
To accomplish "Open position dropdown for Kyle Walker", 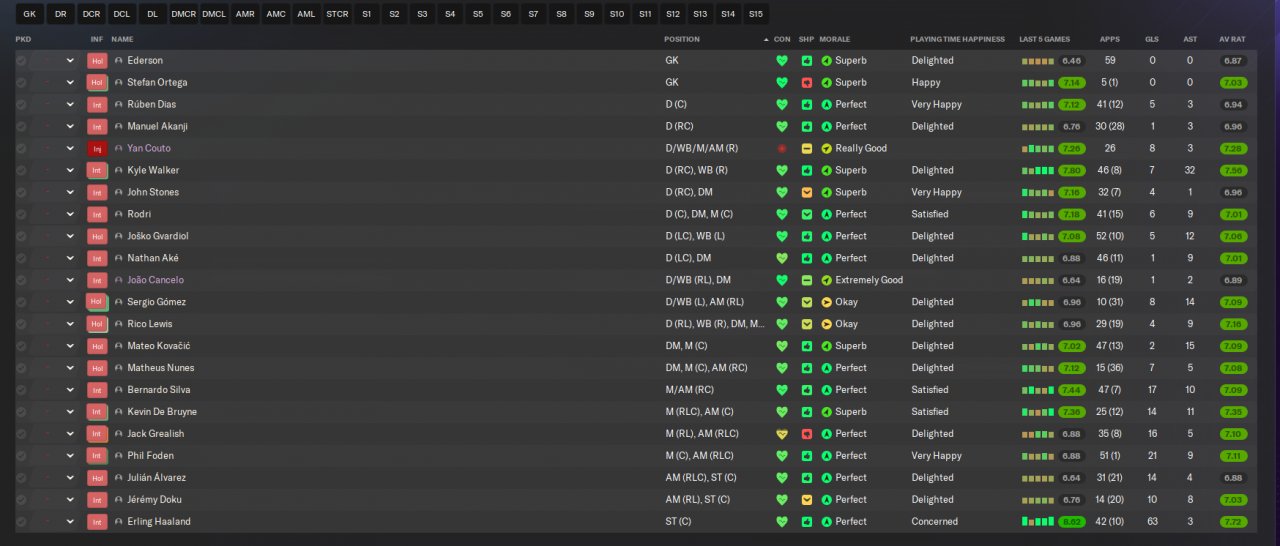I will point(70,170).
